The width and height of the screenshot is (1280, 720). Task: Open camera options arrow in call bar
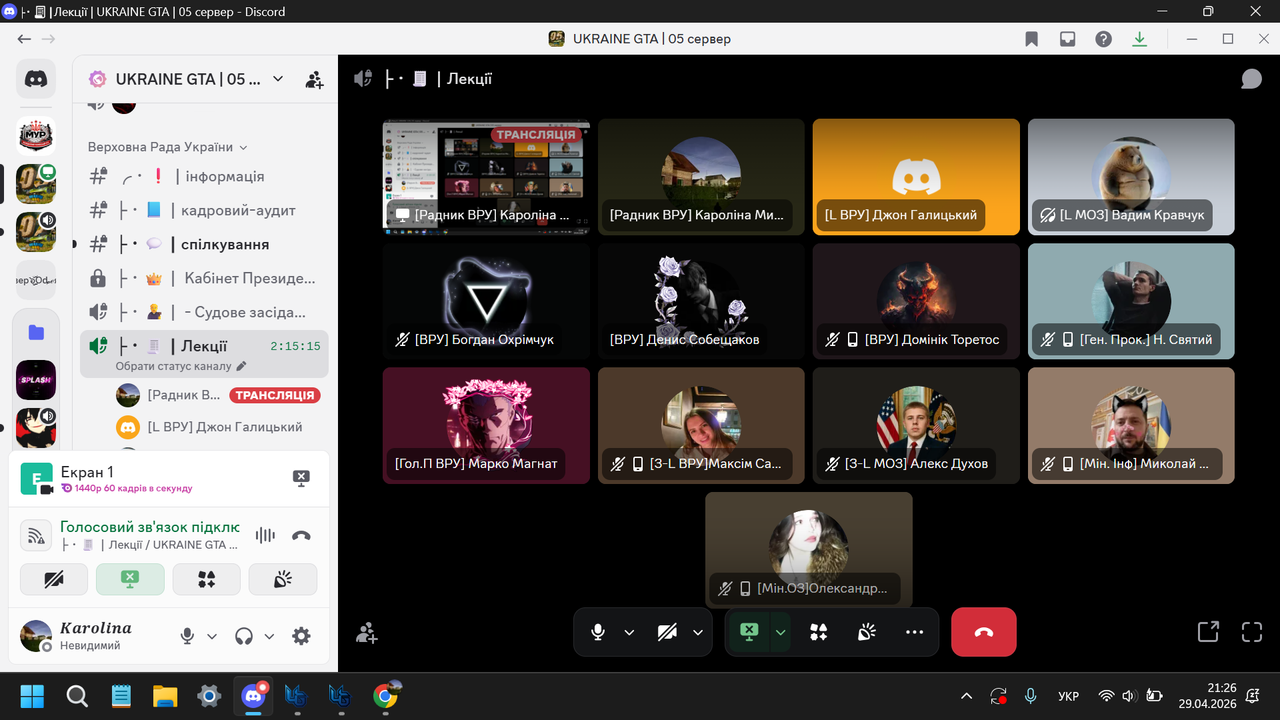pos(698,632)
